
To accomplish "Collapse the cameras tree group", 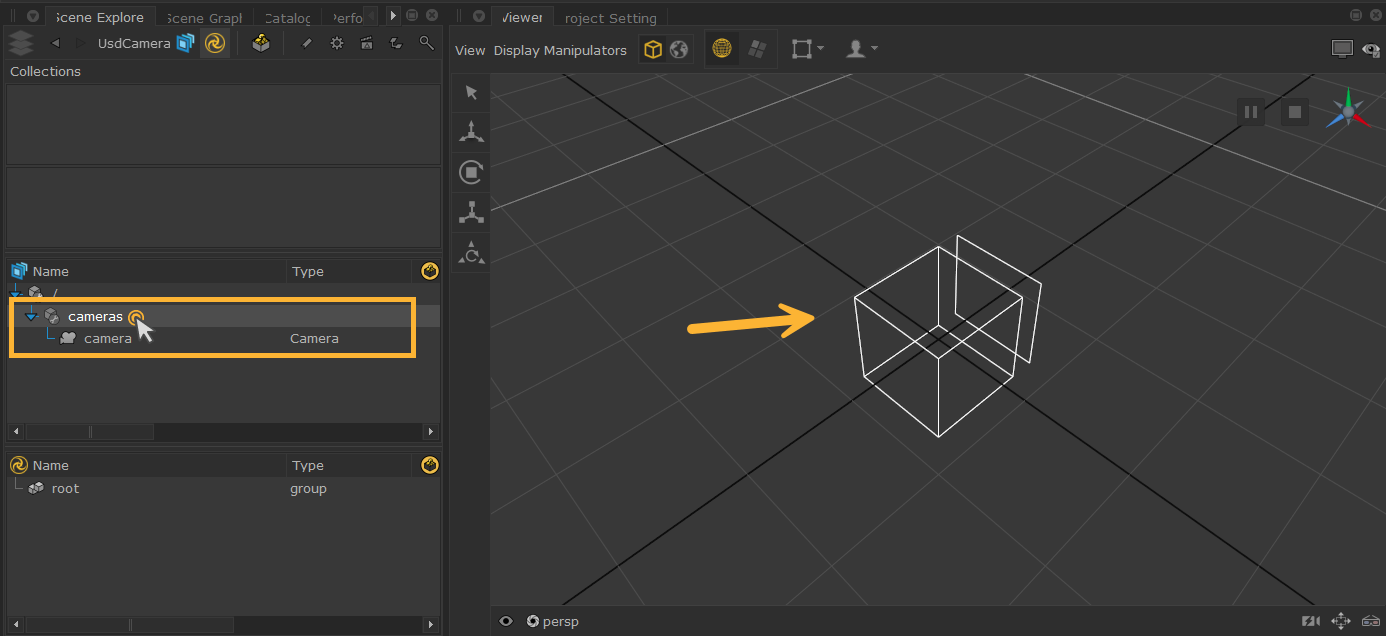I will click(31, 317).
